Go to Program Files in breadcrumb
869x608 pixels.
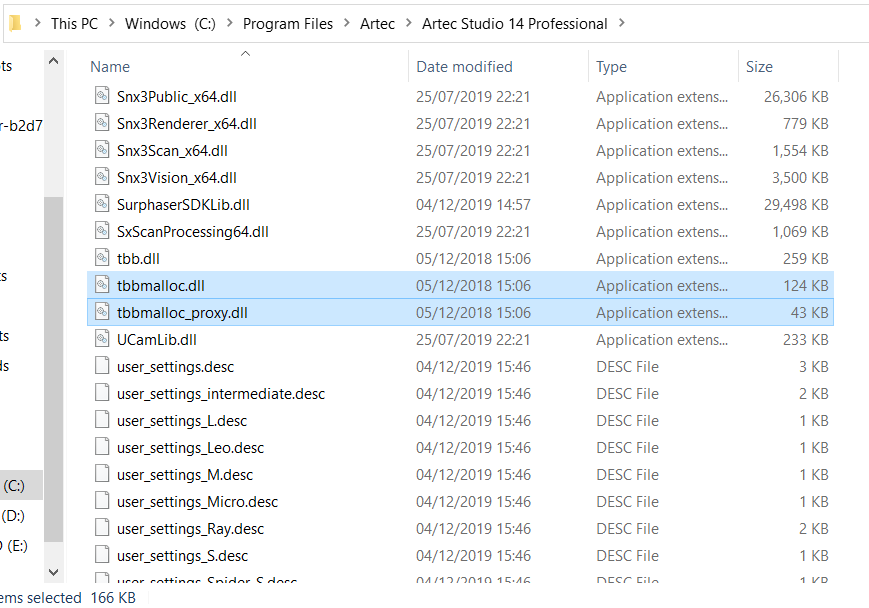point(288,24)
